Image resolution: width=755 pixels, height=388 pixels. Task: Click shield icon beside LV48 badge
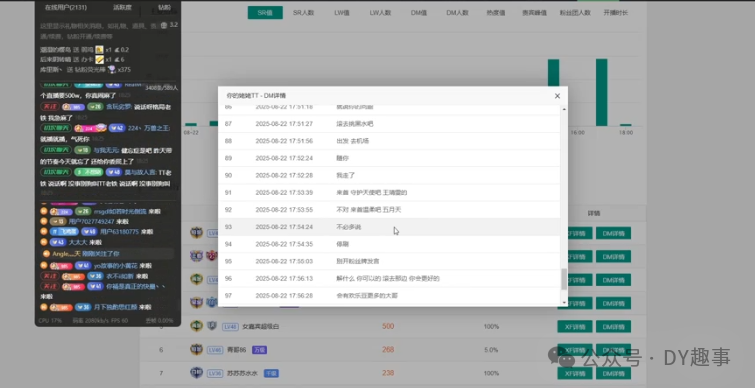212,326
